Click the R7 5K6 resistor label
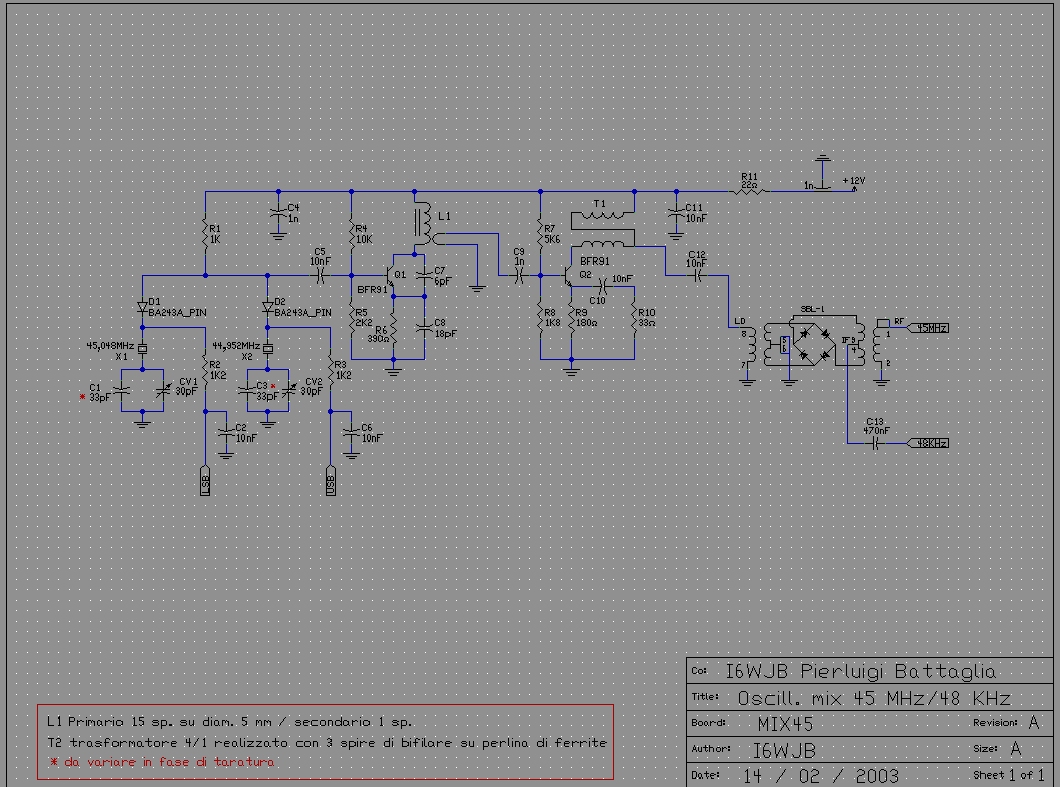 (x=552, y=234)
